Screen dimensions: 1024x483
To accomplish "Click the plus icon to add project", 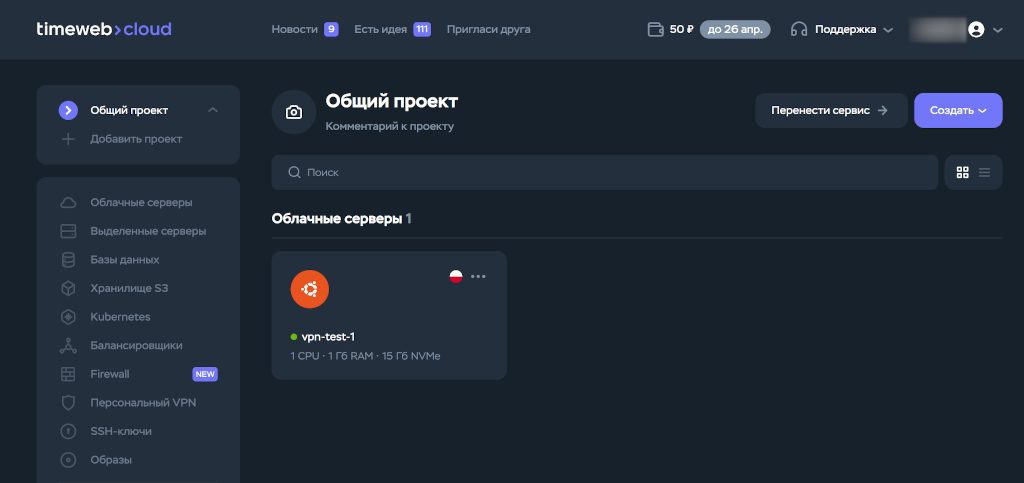I will coord(68,139).
